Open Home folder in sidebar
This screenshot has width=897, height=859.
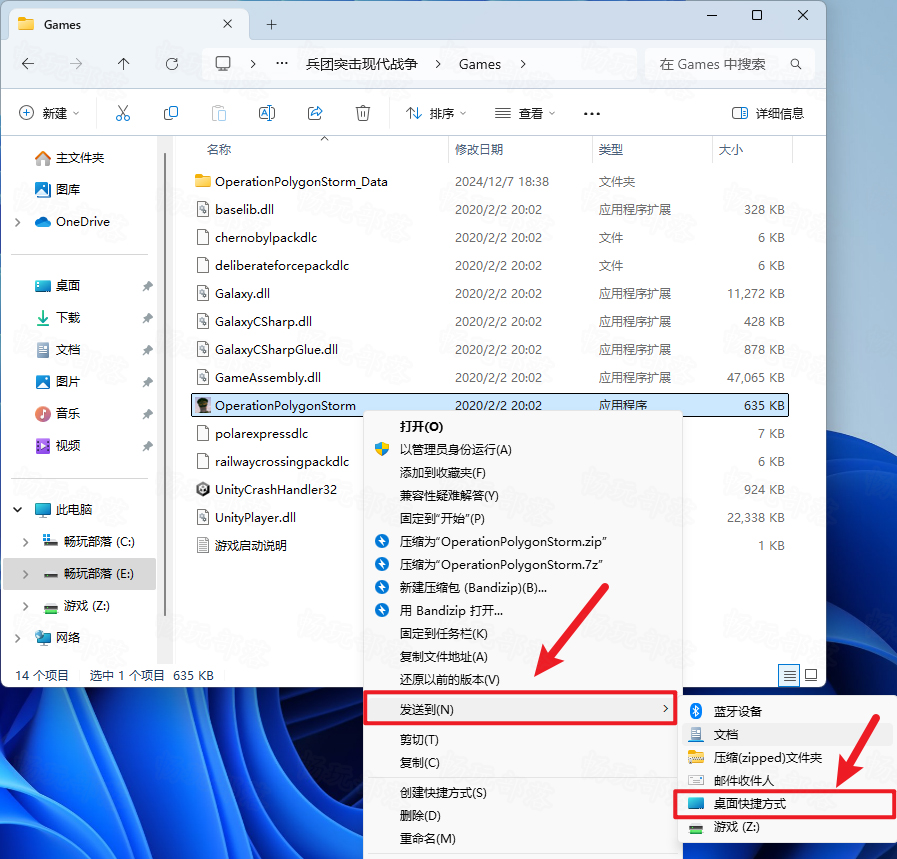tap(69, 158)
